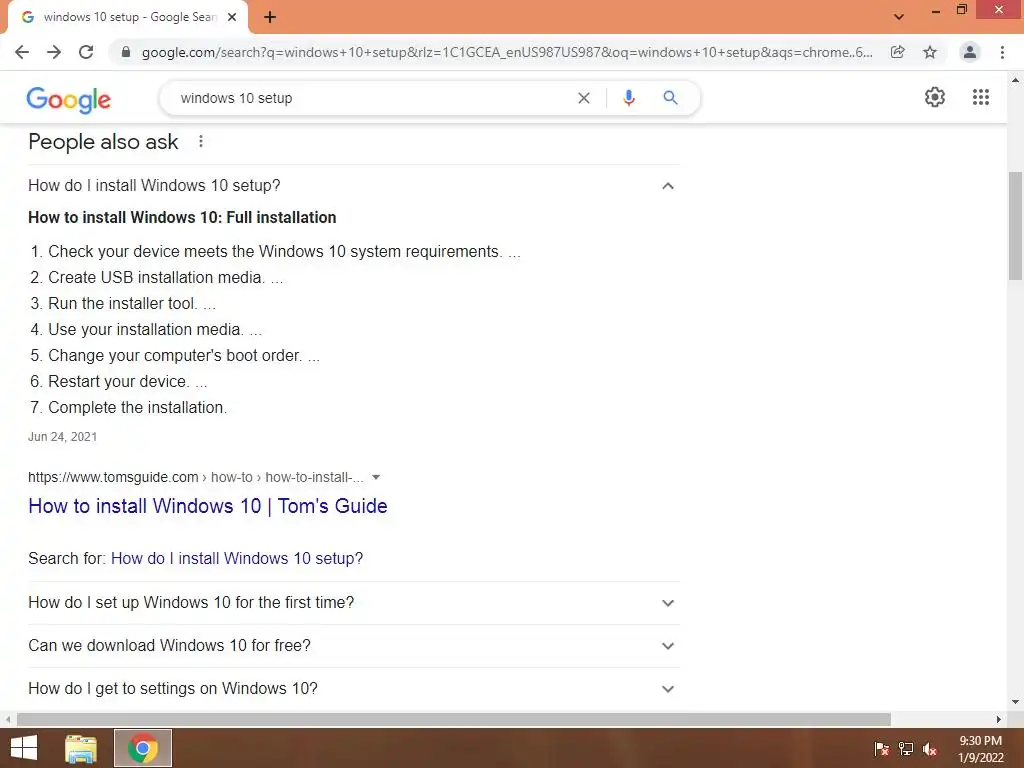Open network status tray icon

coord(906,749)
